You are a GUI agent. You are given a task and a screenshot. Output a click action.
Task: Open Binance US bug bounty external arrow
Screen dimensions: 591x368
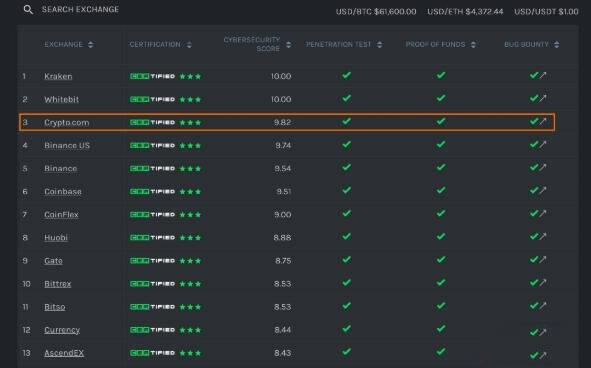click(x=543, y=144)
